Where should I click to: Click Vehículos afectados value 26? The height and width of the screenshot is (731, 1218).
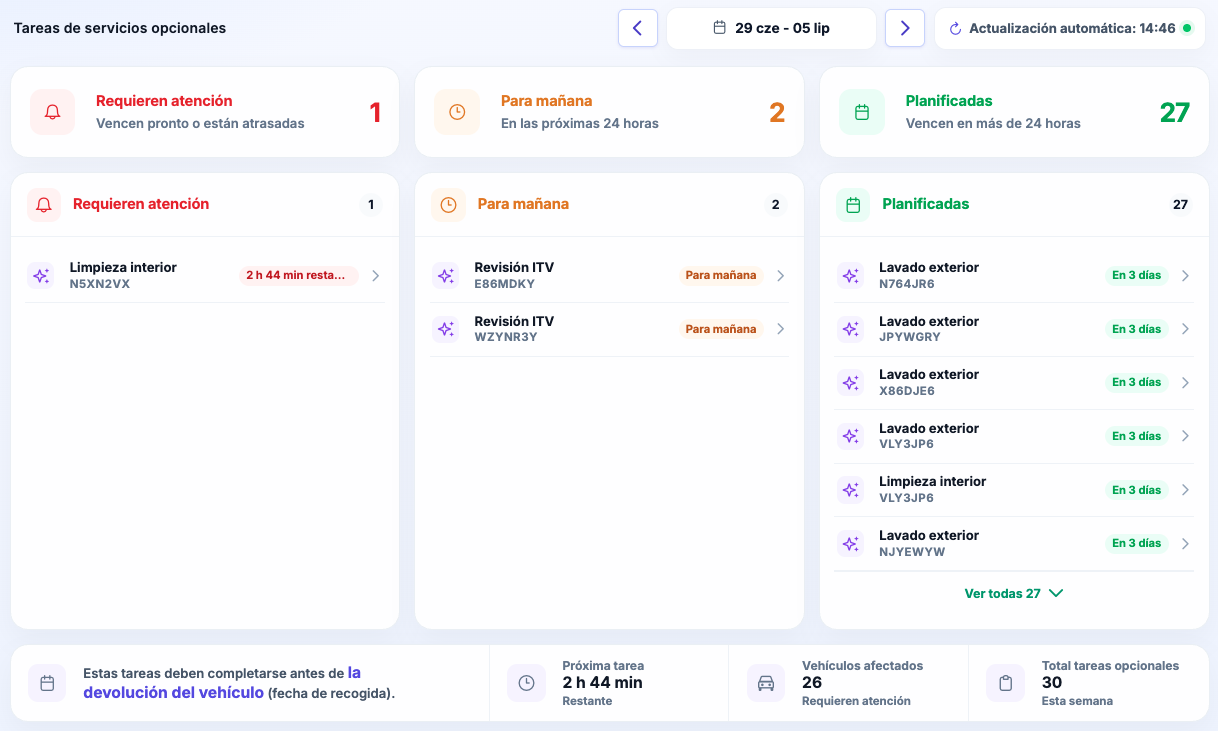coord(812,683)
